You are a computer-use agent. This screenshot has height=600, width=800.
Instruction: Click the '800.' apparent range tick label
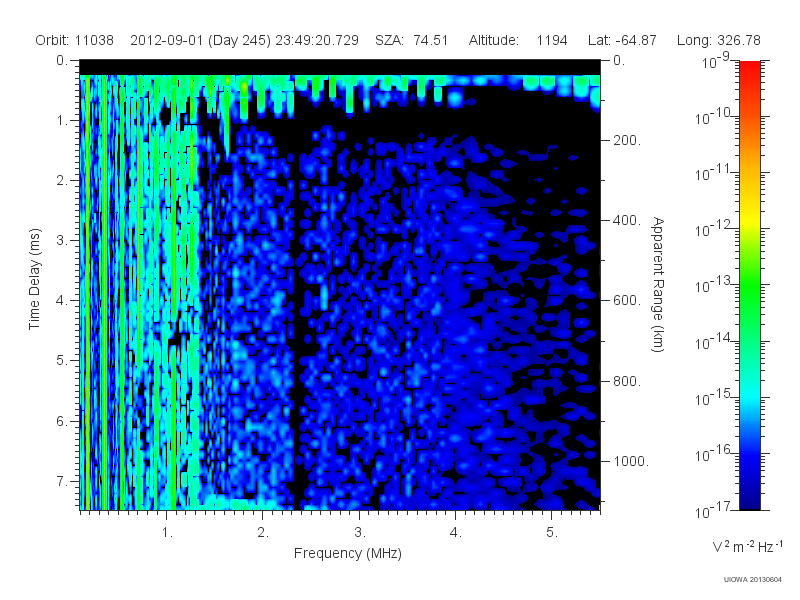pos(627,381)
